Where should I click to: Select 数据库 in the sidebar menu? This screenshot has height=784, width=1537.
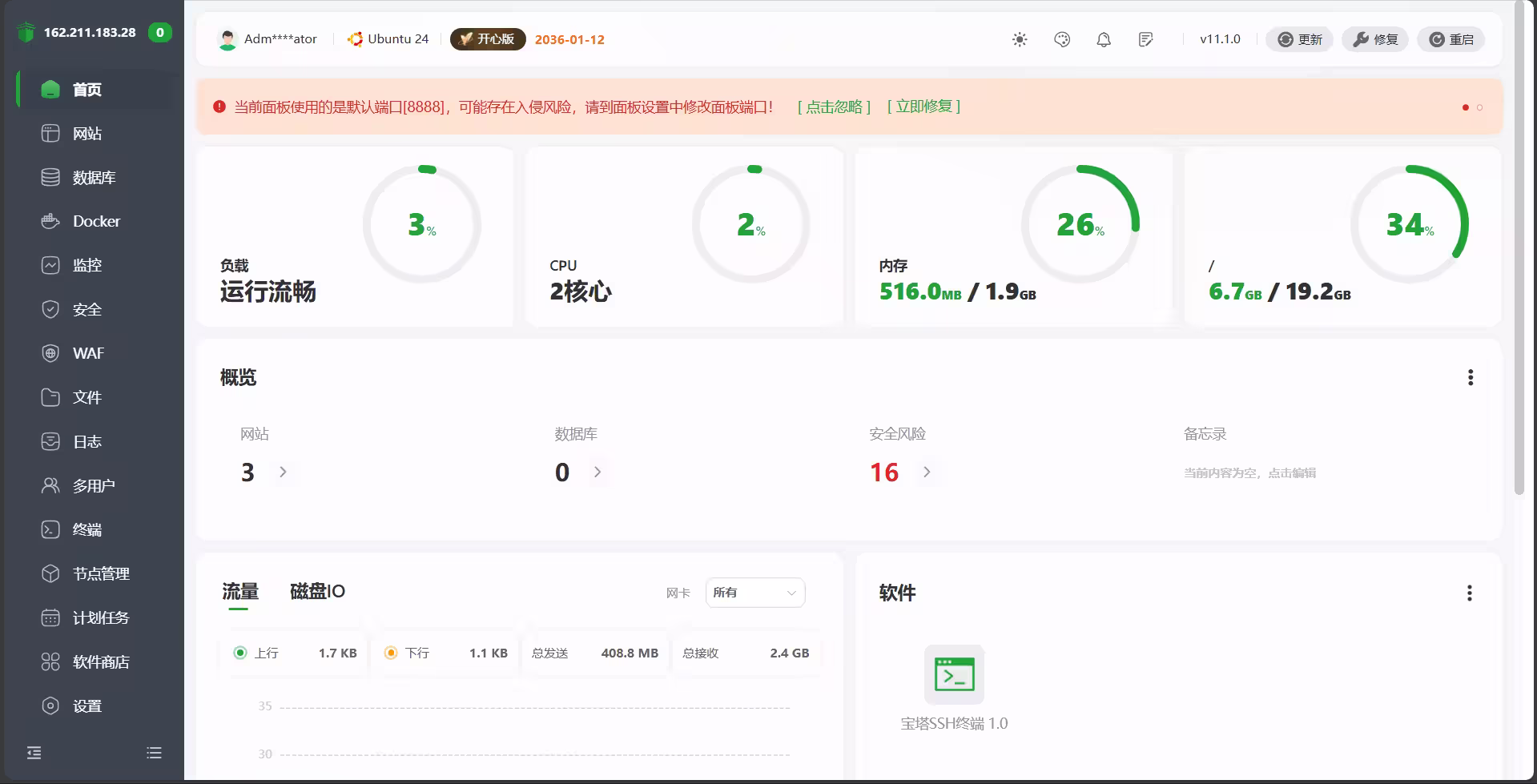click(91, 177)
